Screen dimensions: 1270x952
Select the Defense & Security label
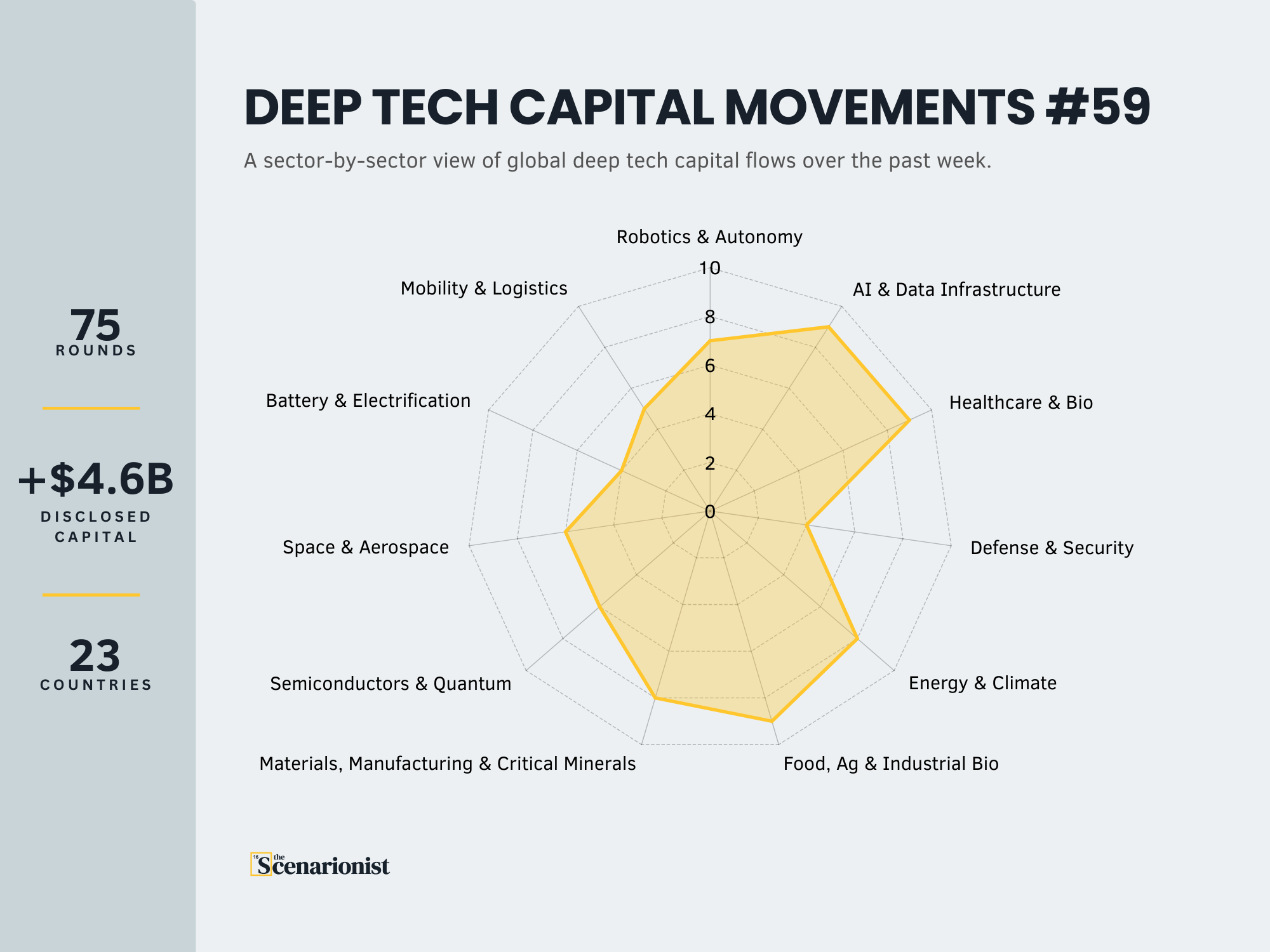(1052, 548)
